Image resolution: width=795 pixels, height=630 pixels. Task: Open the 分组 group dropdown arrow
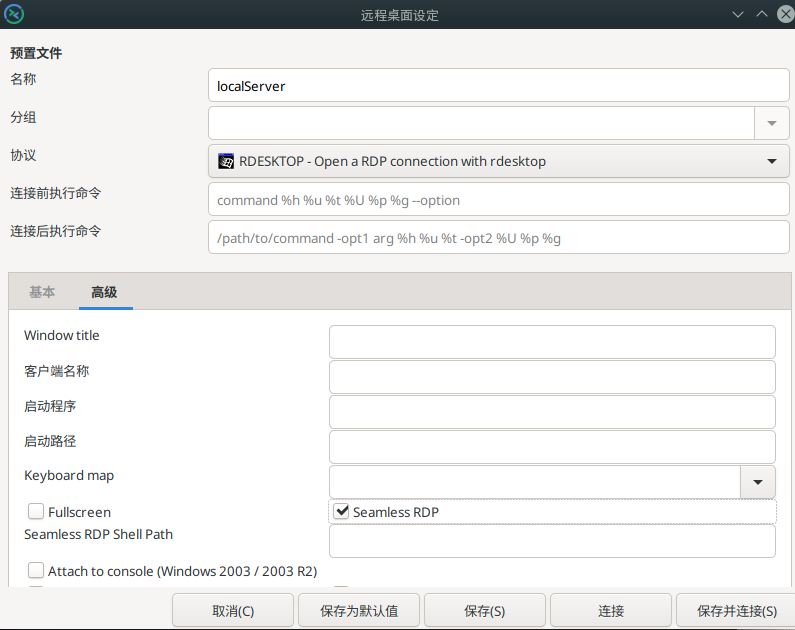tap(772, 123)
